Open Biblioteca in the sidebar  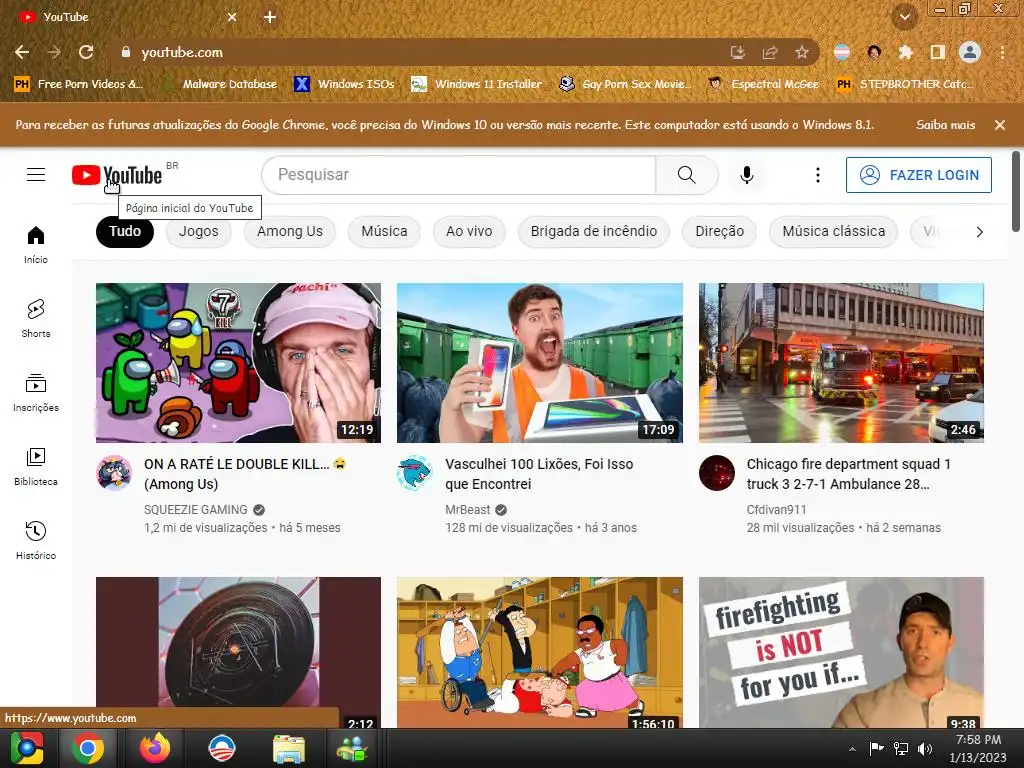36,466
